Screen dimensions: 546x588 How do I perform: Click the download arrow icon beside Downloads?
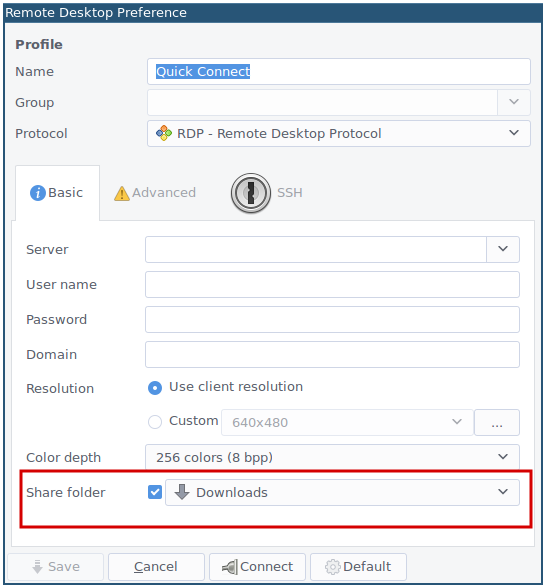(x=182, y=492)
